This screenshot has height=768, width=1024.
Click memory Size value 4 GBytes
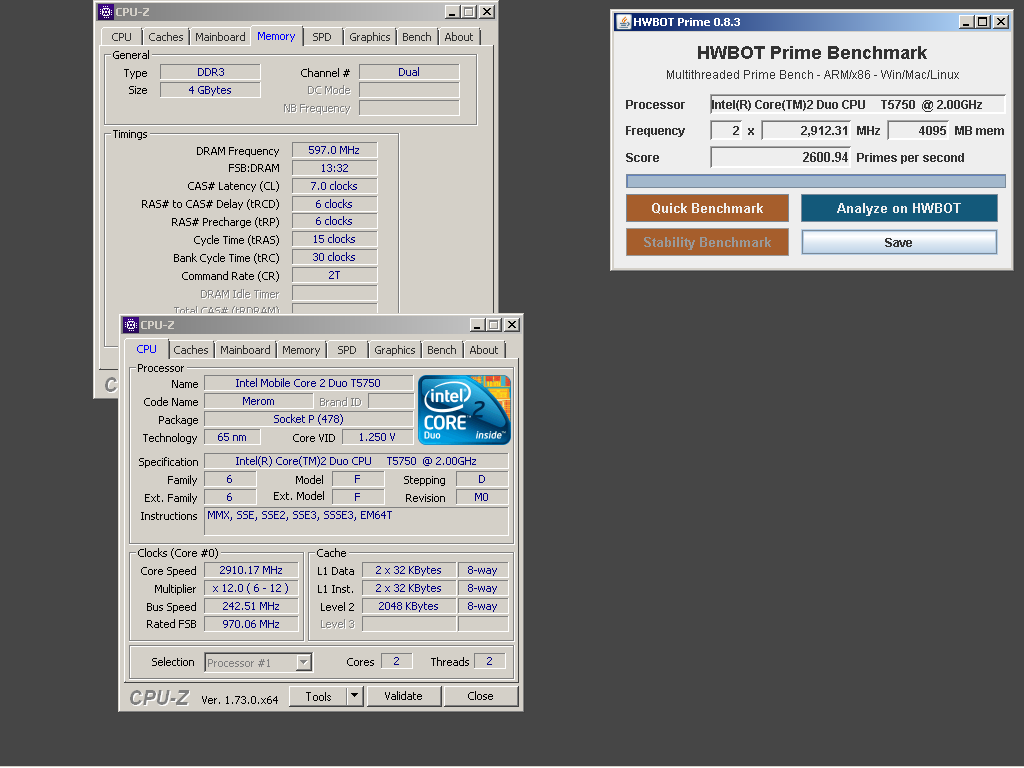pos(210,90)
